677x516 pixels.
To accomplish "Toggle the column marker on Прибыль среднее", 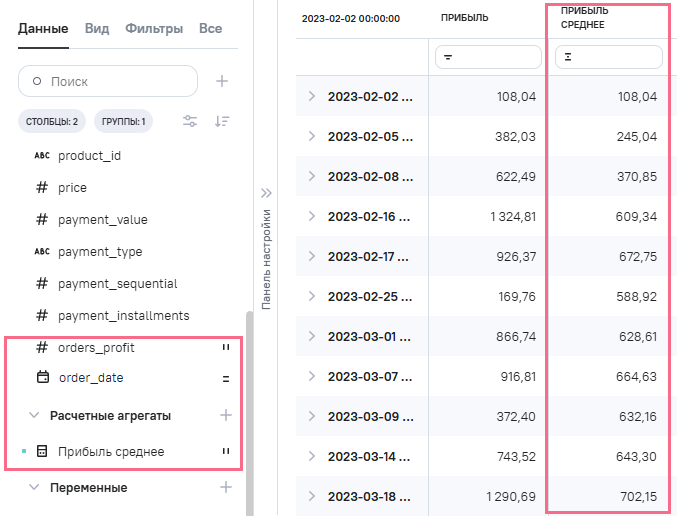I will 226,452.
